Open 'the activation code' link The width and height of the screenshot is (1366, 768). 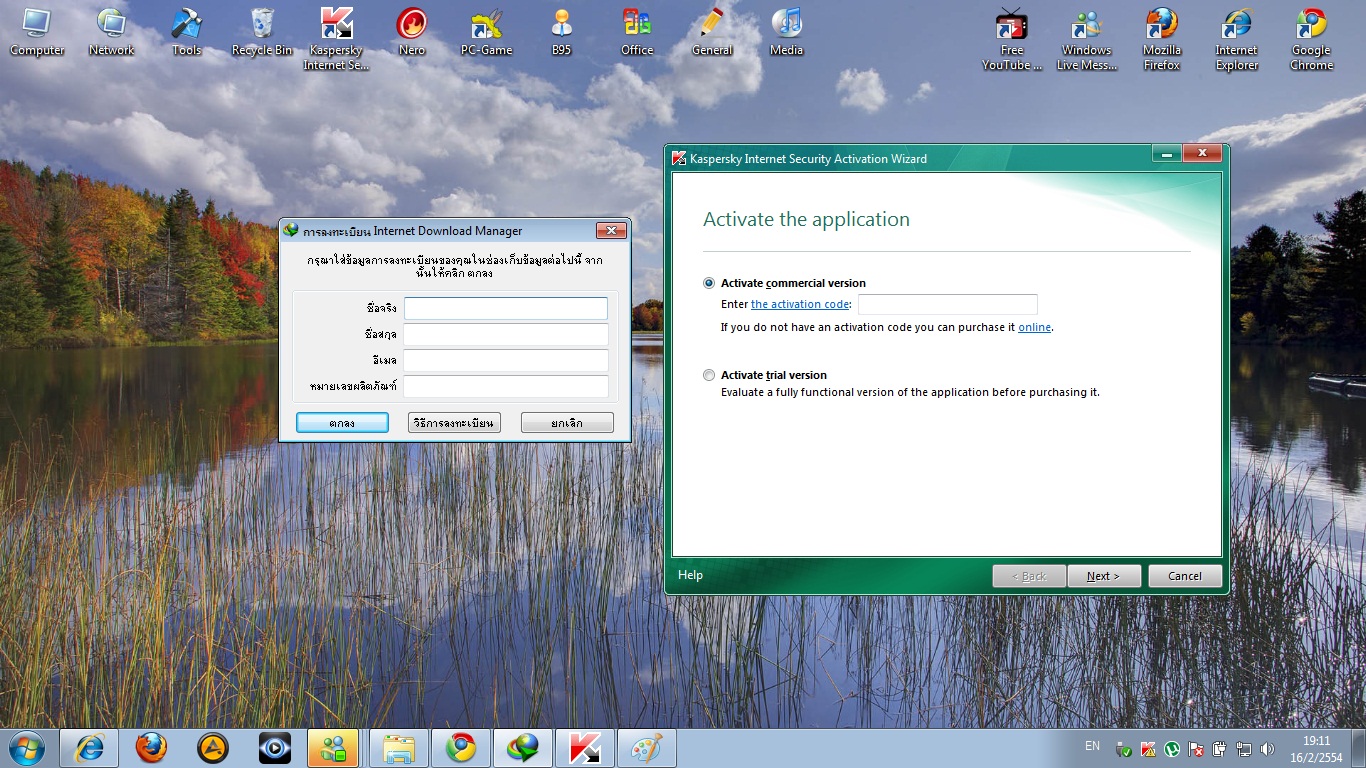[800, 304]
